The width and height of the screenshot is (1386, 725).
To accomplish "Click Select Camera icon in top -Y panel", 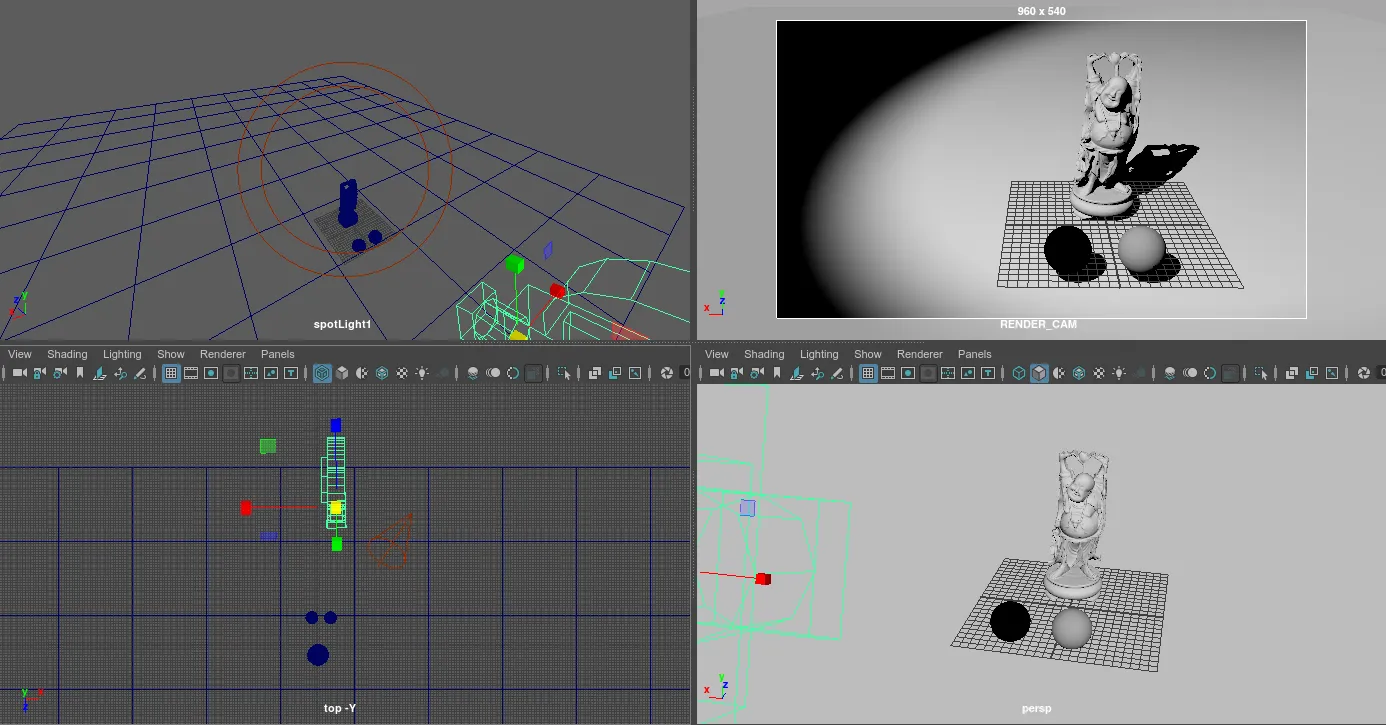I will click(x=19, y=373).
